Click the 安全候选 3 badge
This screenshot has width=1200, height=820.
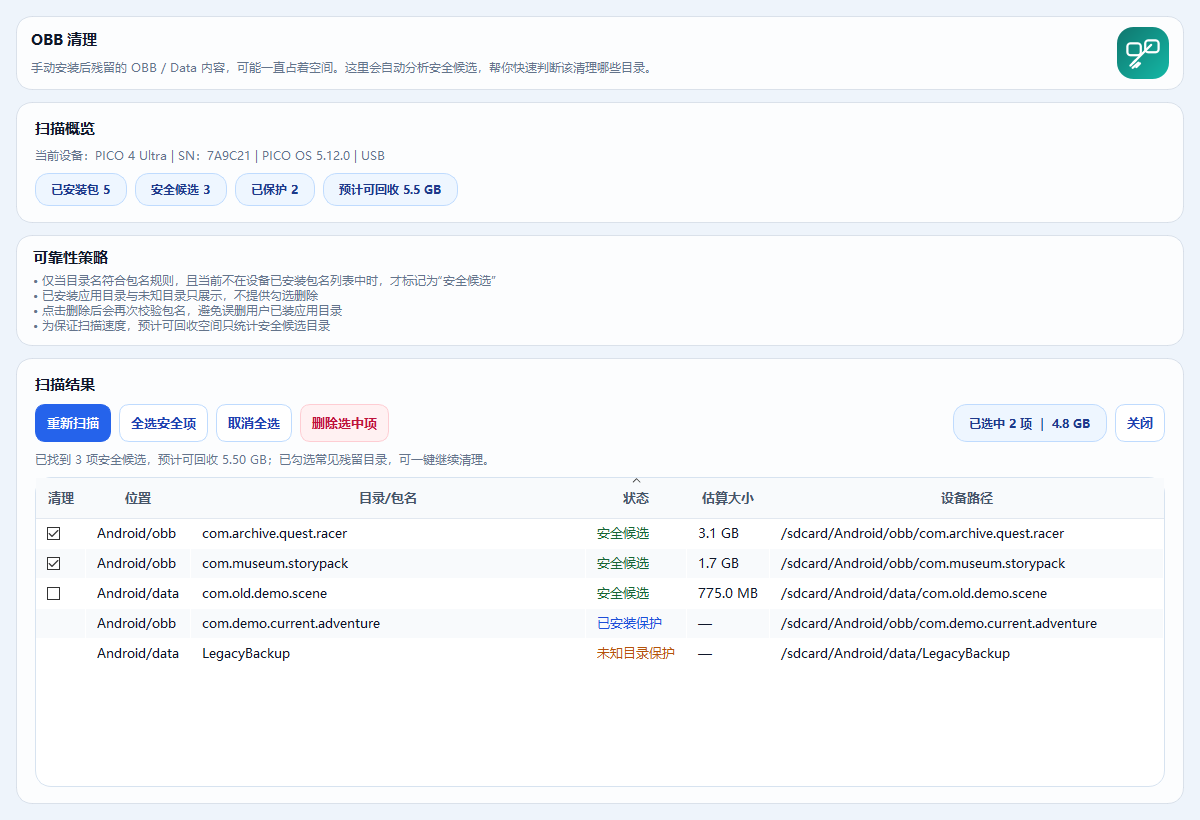click(181, 189)
